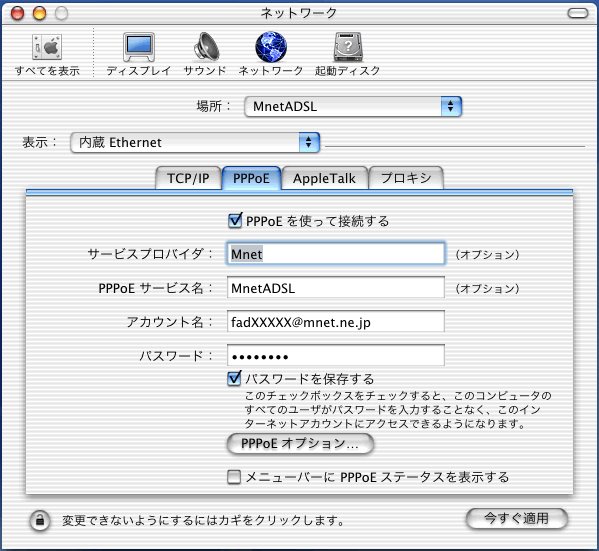The width and height of the screenshot is (599, 551).
Task: Select the Network (ネットワーク) globe icon
Action: (x=271, y=47)
